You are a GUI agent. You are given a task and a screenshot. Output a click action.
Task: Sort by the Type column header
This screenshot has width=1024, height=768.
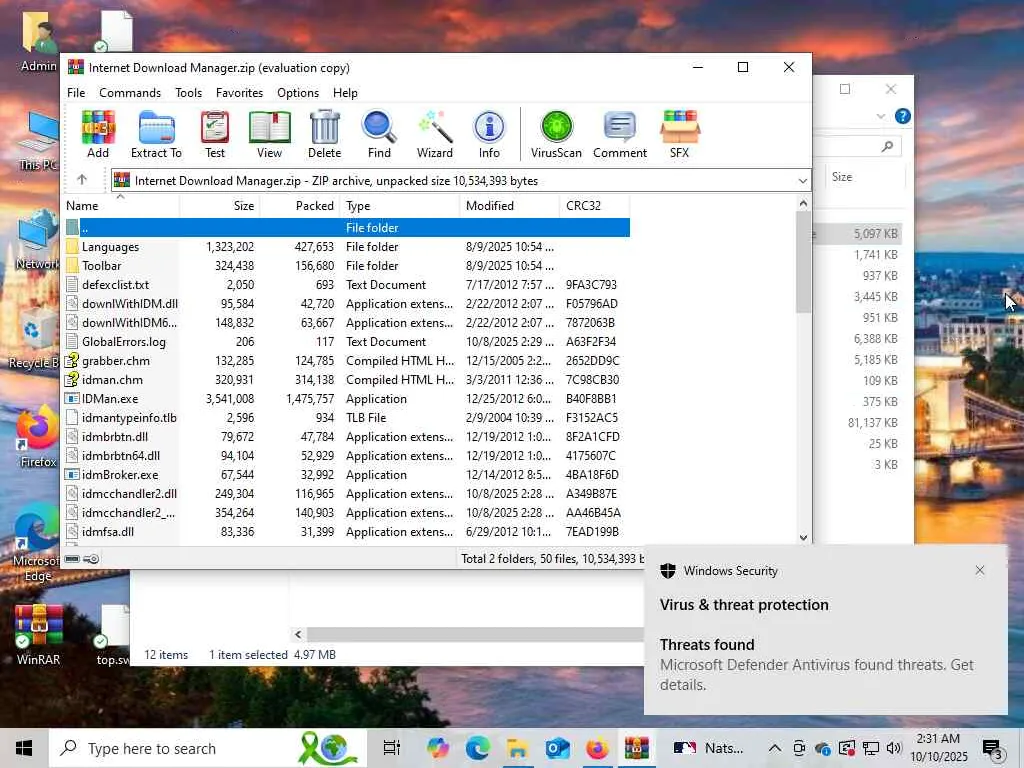(400, 206)
